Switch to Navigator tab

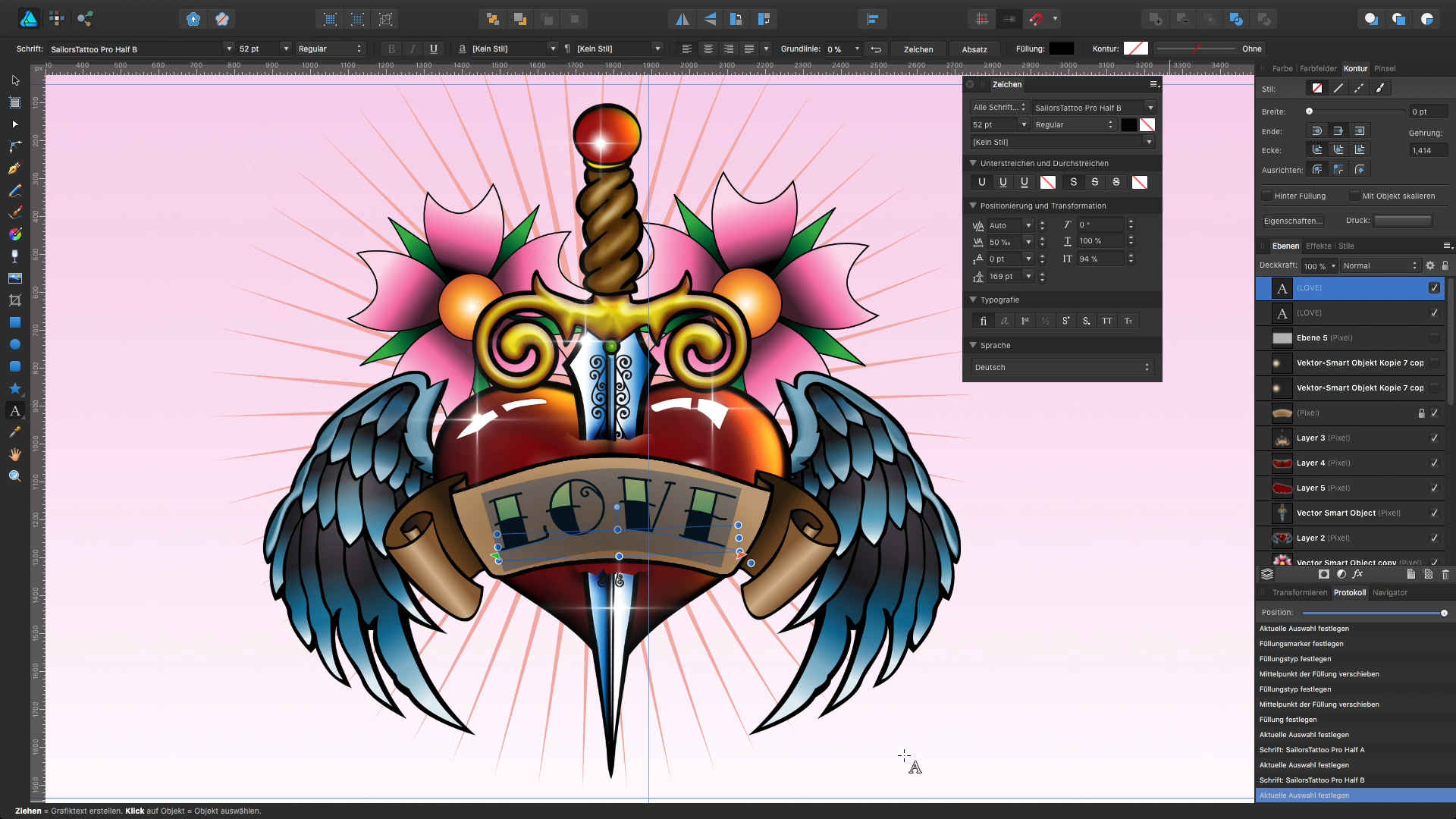coord(1389,592)
